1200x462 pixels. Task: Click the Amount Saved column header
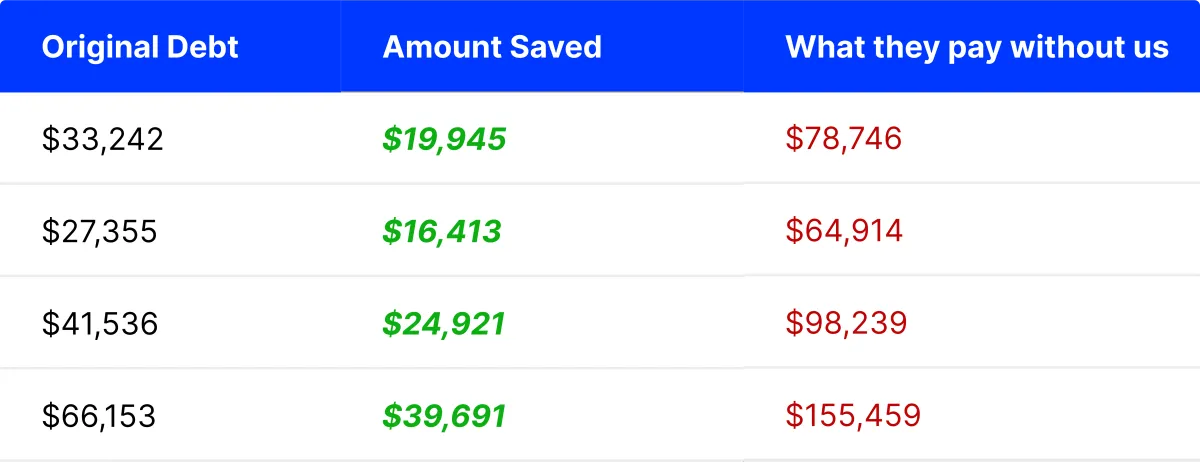(492, 47)
